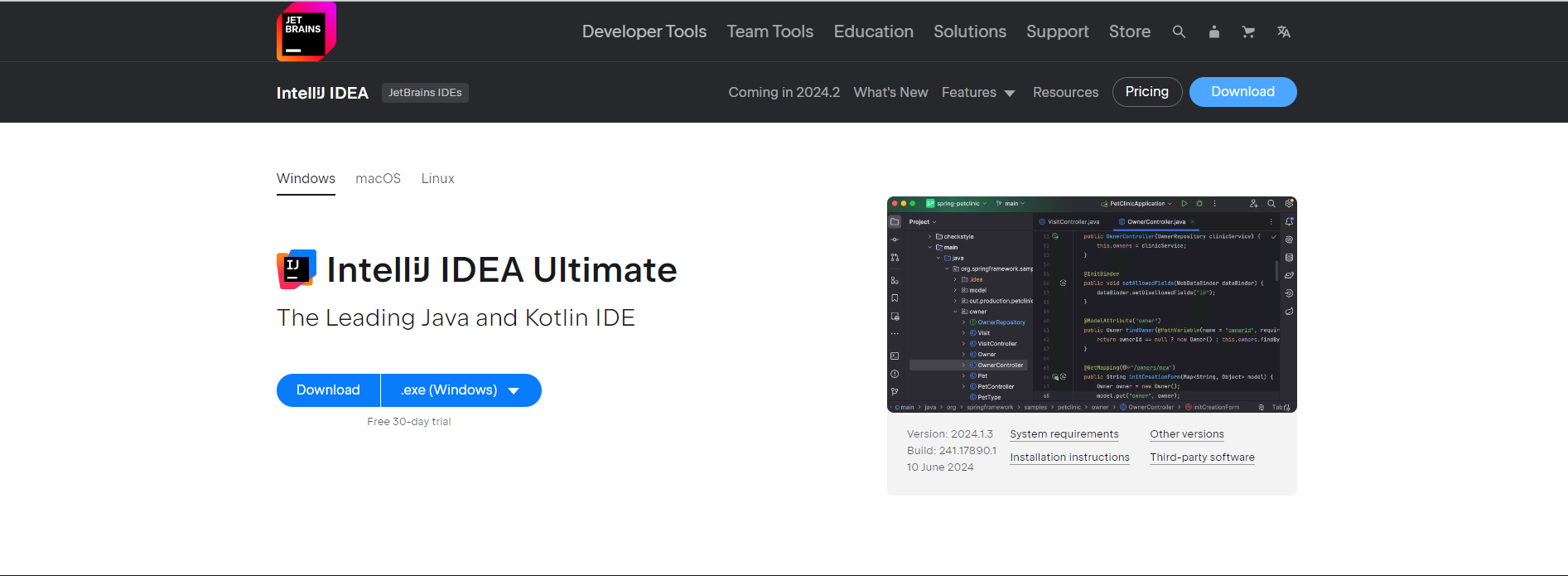Open the Developer Tools menu
Screen dimensions: 1568x576
click(644, 31)
